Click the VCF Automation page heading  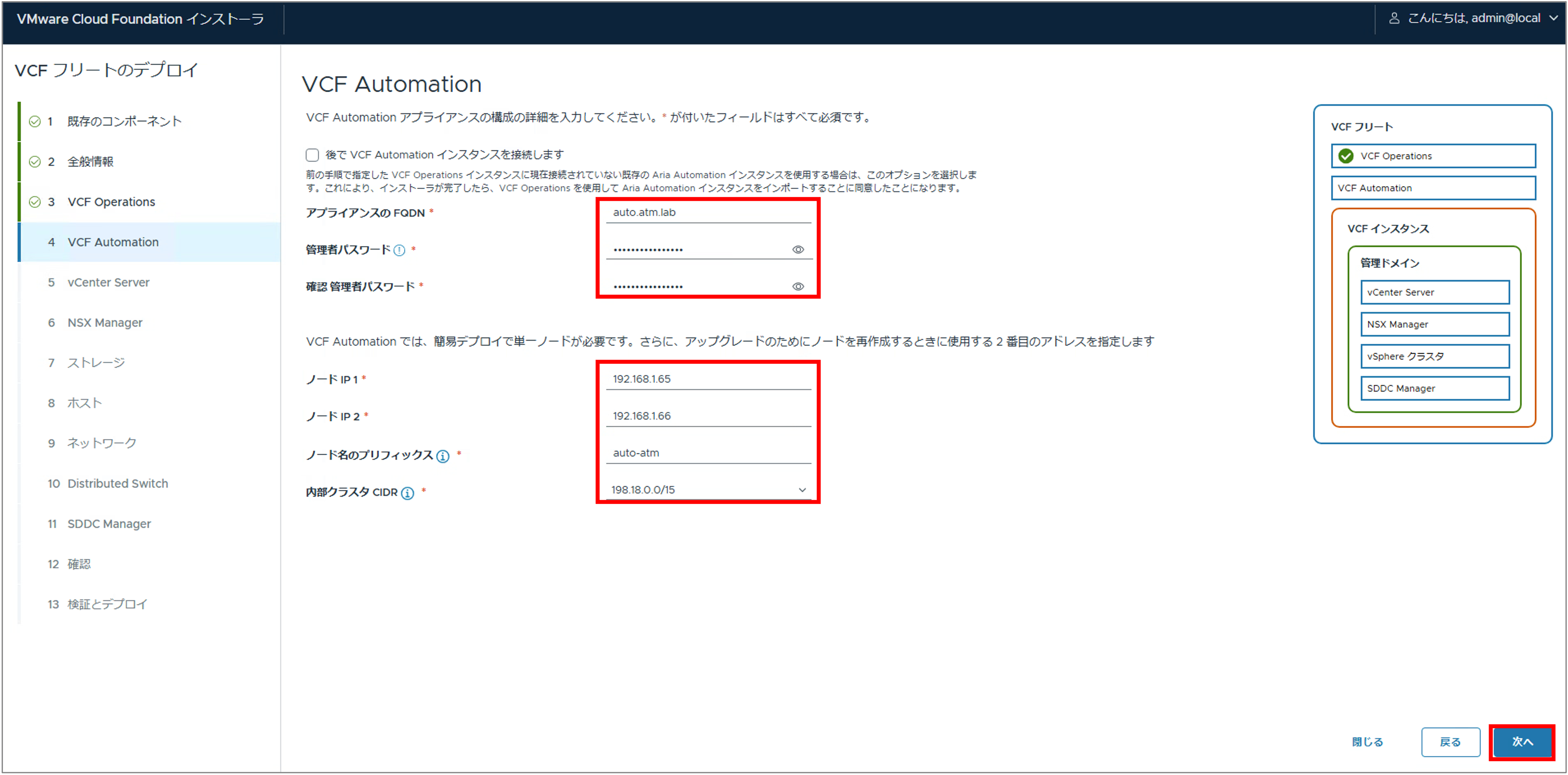click(x=391, y=84)
